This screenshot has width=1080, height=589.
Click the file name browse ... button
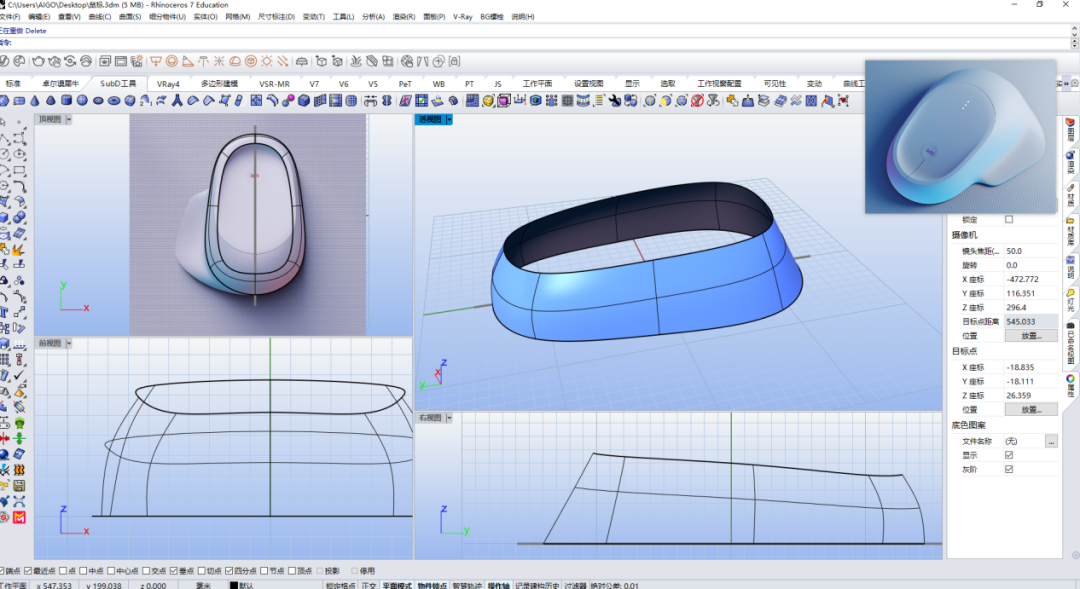(x=1051, y=441)
